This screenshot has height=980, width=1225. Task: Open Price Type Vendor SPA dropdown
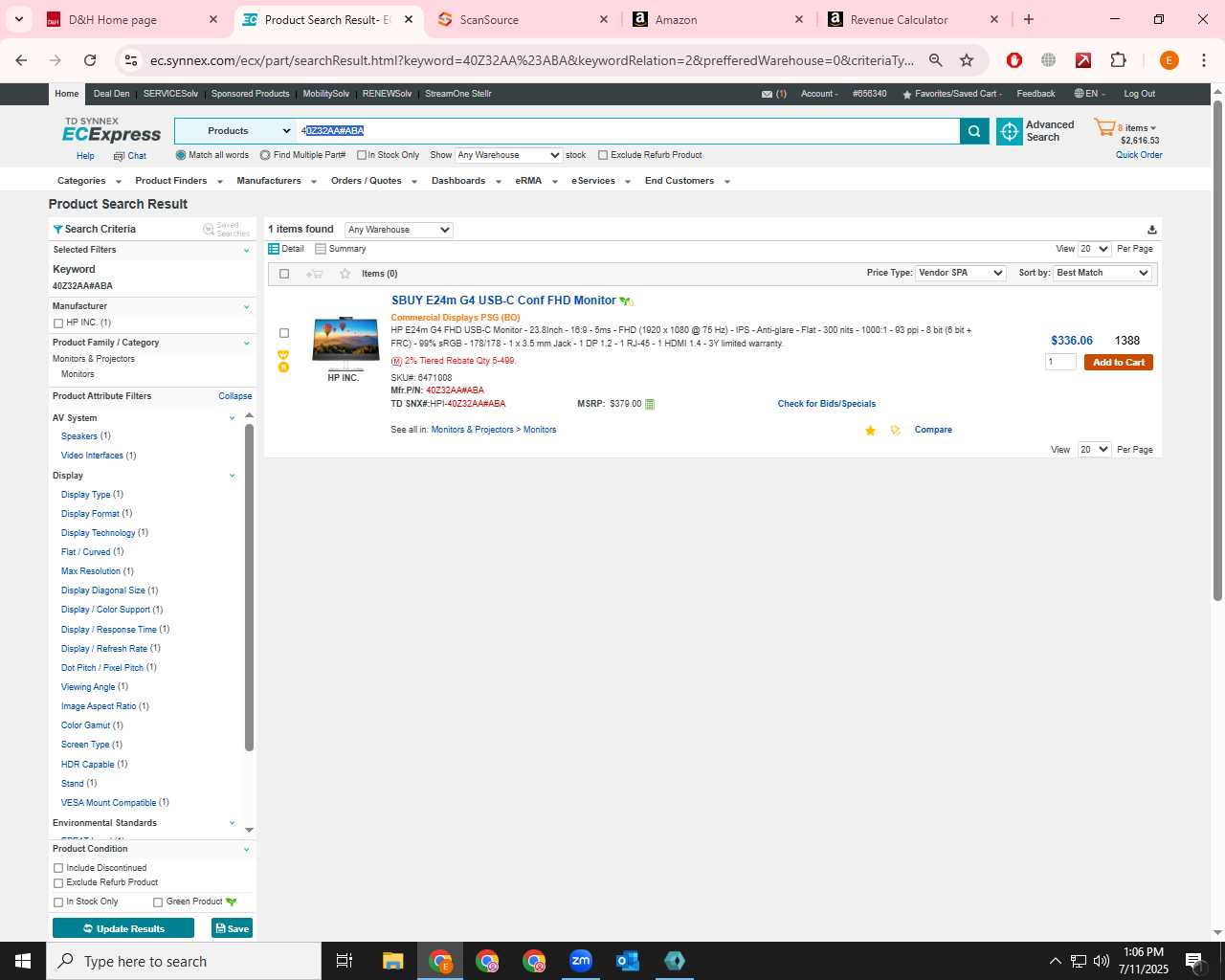961,273
